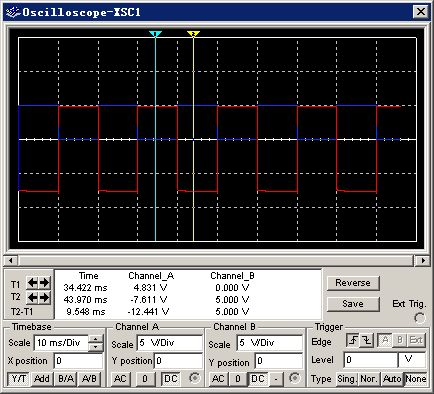Increase Timebase scale with up stepper

pos(96,339)
